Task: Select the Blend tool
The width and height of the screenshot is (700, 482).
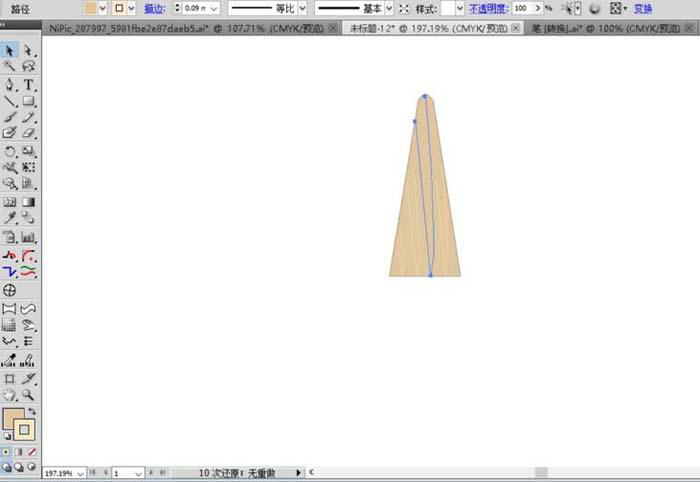Action: pos(29,218)
